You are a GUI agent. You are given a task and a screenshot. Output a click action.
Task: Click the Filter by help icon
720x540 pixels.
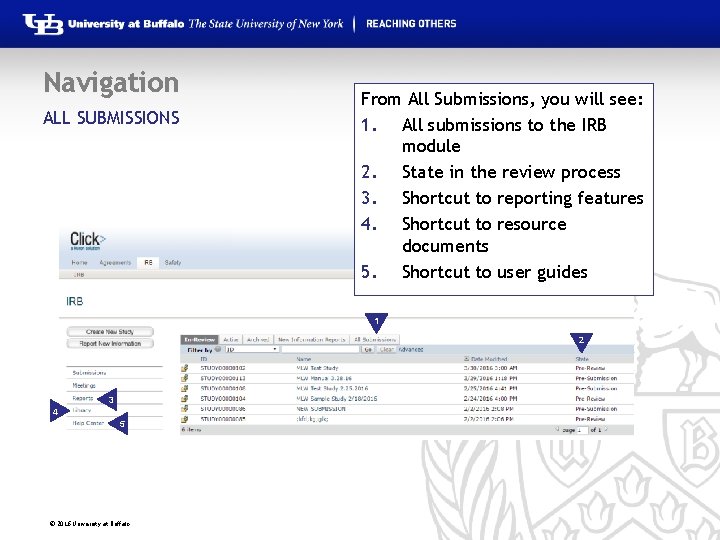(218, 349)
